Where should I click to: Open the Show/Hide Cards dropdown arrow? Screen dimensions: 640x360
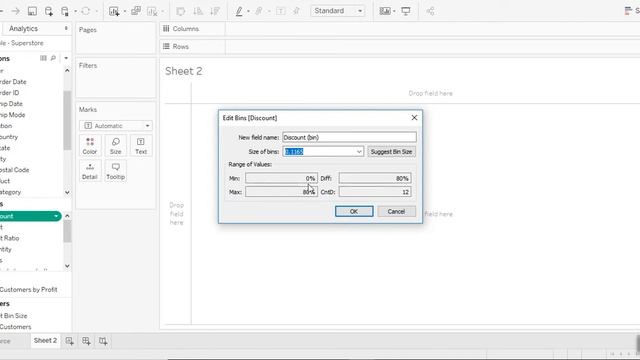tap(394, 11)
